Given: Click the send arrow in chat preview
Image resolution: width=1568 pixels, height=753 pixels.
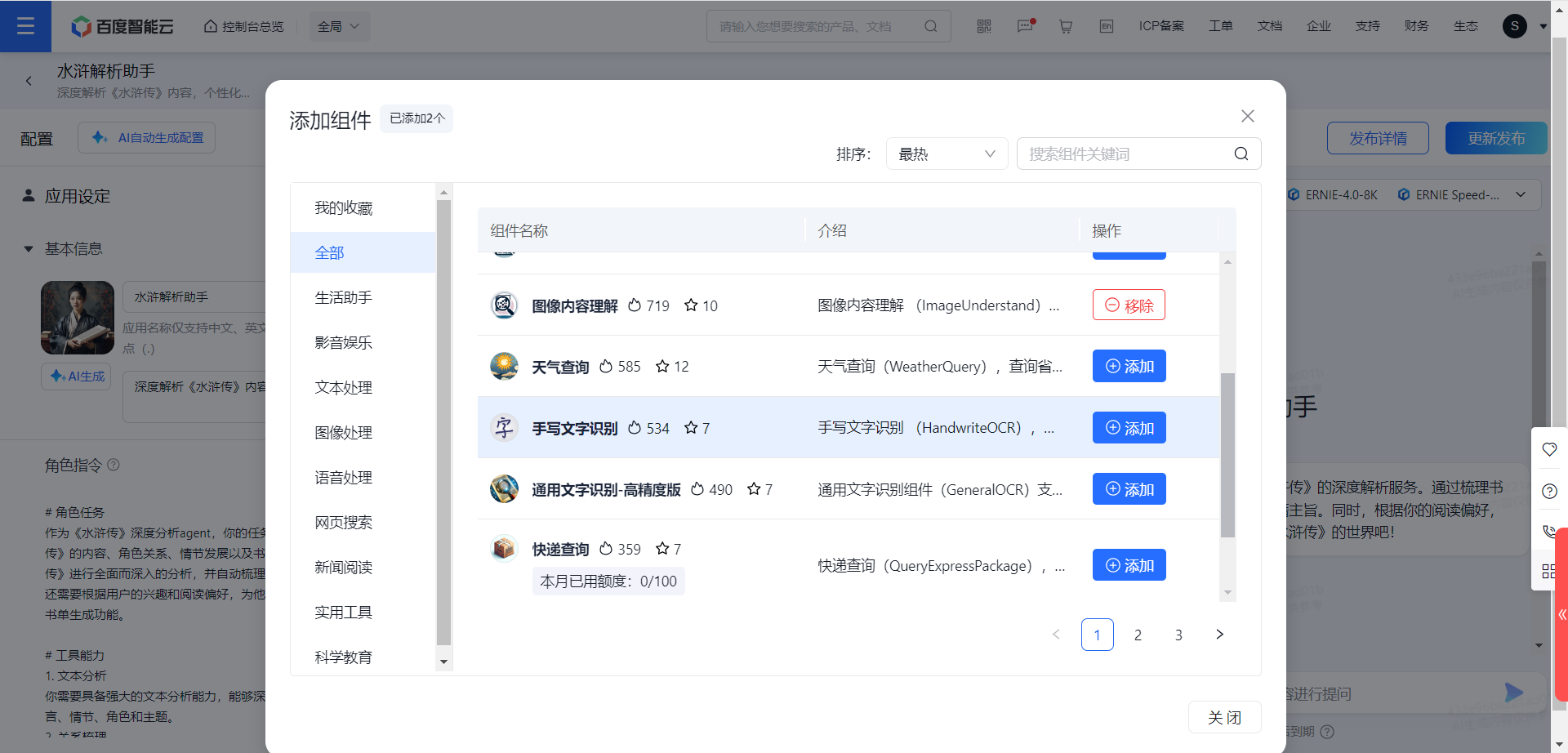Looking at the screenshot, I should tap(1513, 693).
